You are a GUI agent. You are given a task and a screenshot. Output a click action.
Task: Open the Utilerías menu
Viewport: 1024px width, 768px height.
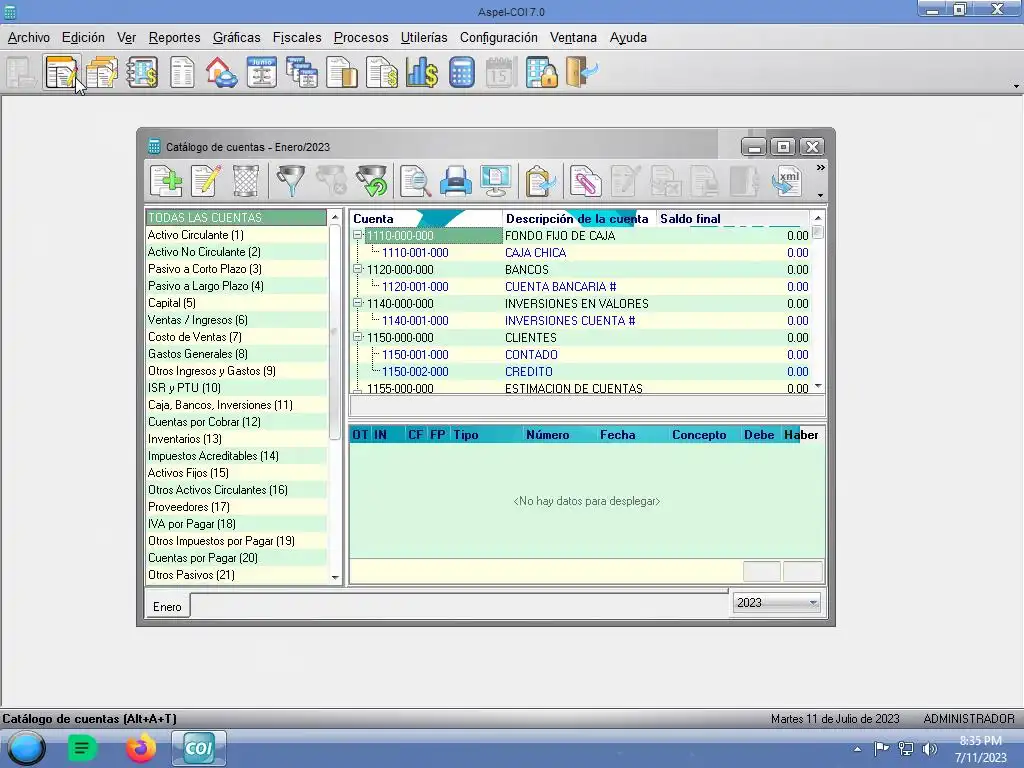(x=424, y=38)
